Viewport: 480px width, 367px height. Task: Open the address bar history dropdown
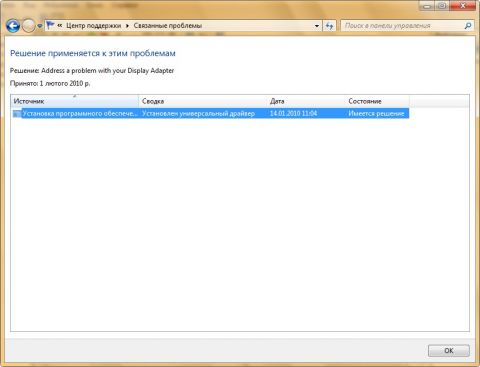click(317, 26)
